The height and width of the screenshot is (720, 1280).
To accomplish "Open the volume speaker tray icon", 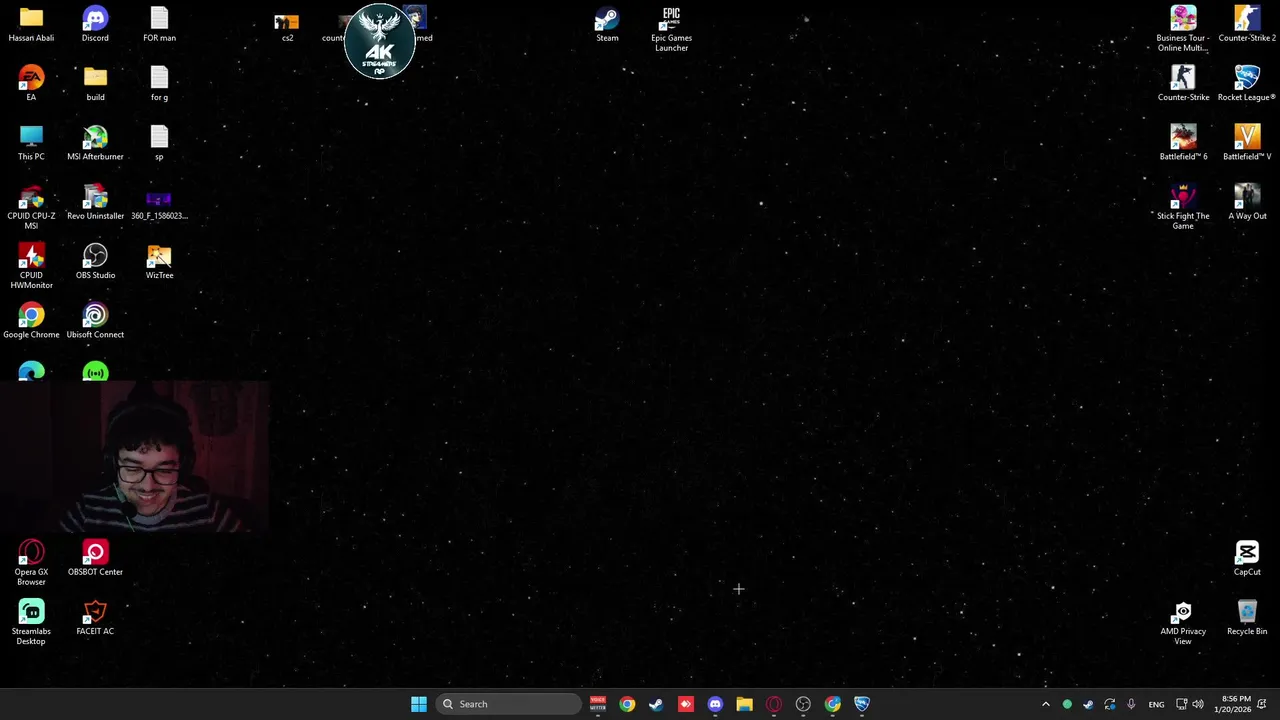I will [x=1198, y=704].
